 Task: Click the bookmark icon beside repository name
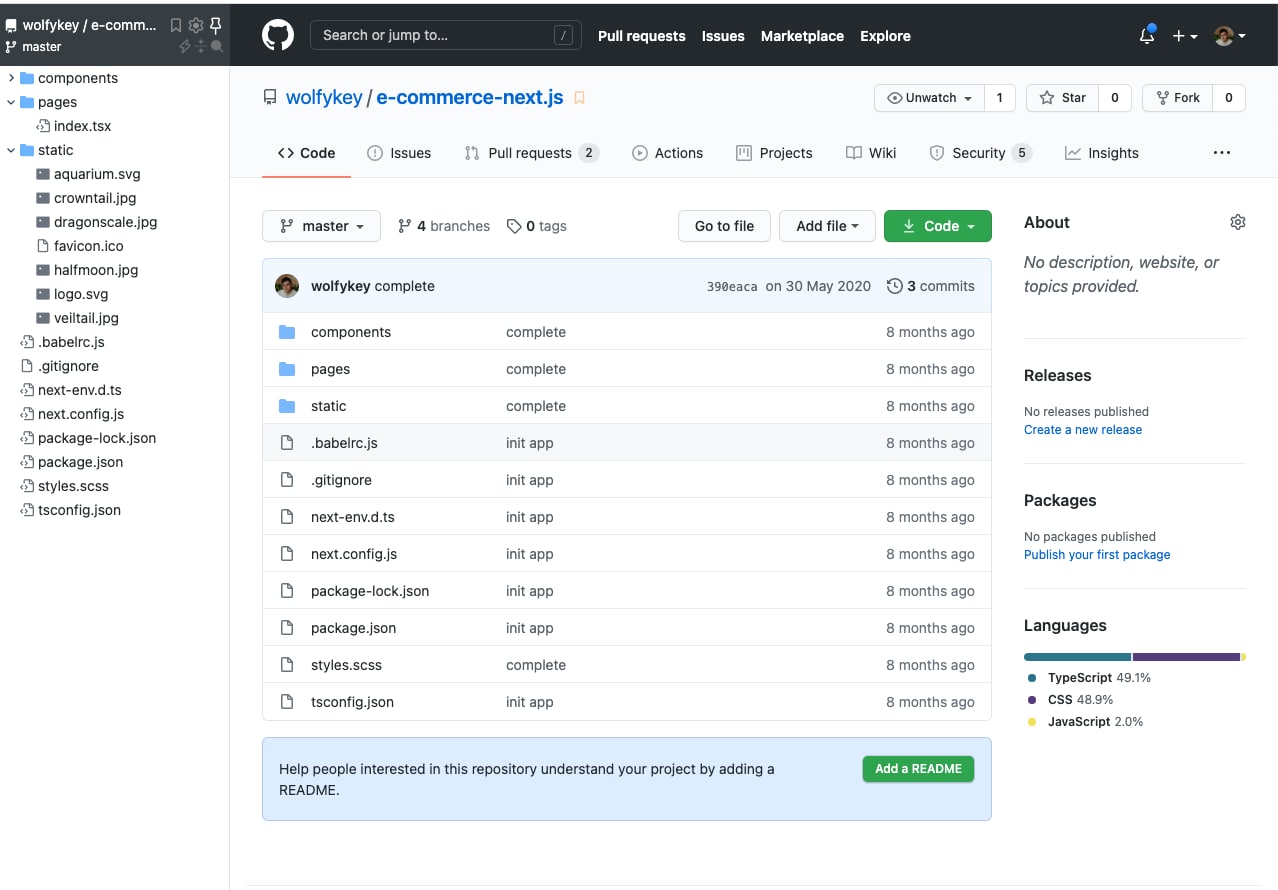[579, 98]
